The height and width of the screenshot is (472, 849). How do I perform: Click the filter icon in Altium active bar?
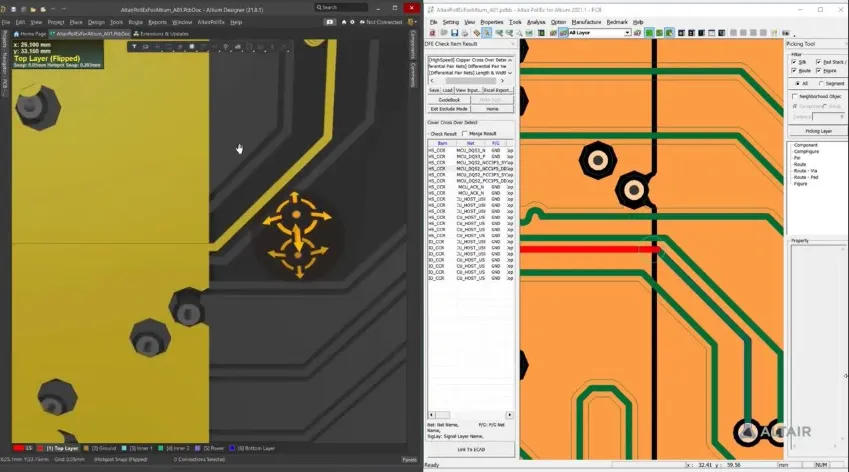point(134,47)
